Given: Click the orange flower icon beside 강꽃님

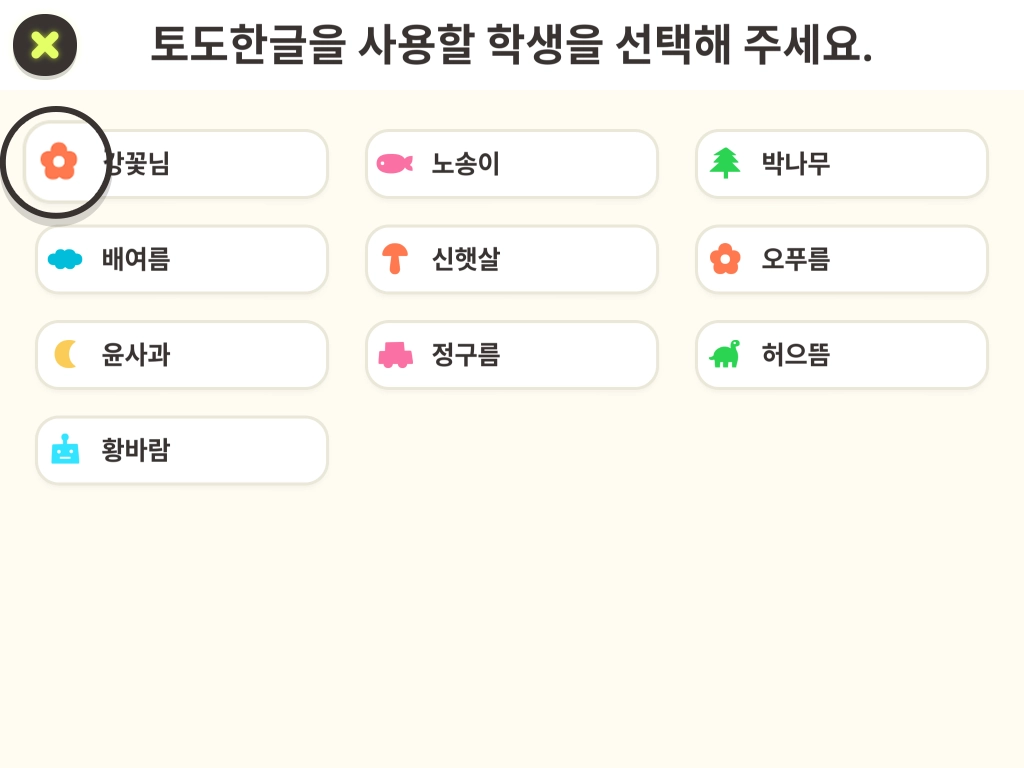Looking at the screenshot, I should click(x=59, y=162).
